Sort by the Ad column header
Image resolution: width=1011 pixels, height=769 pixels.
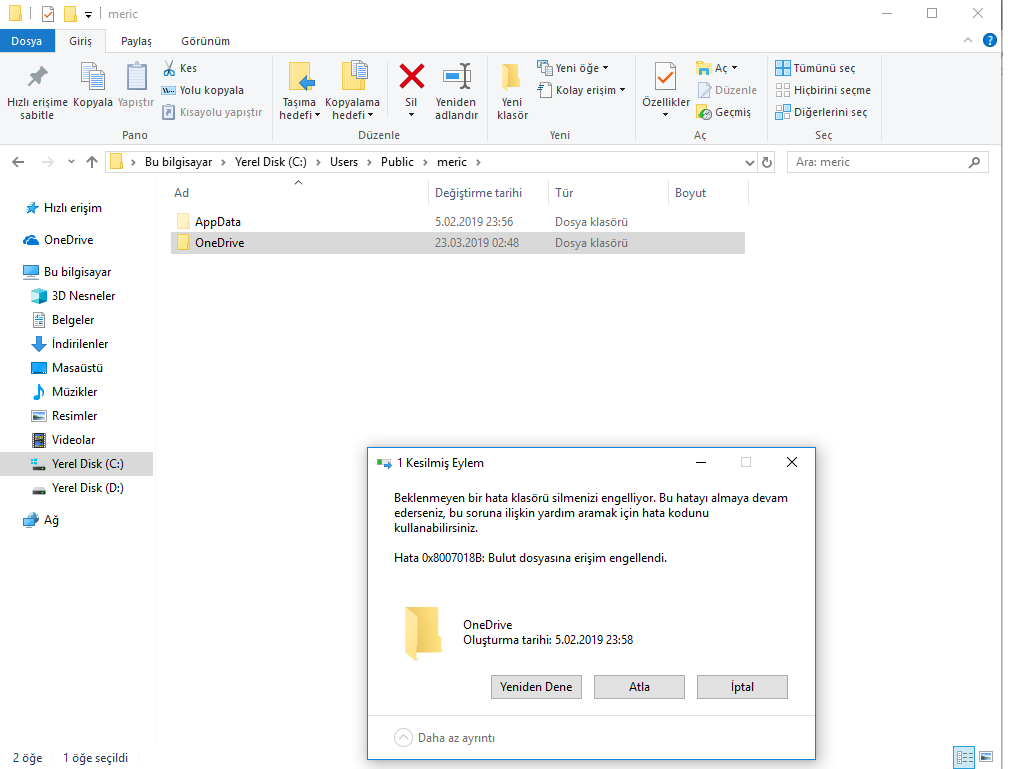tap(299, 193)
